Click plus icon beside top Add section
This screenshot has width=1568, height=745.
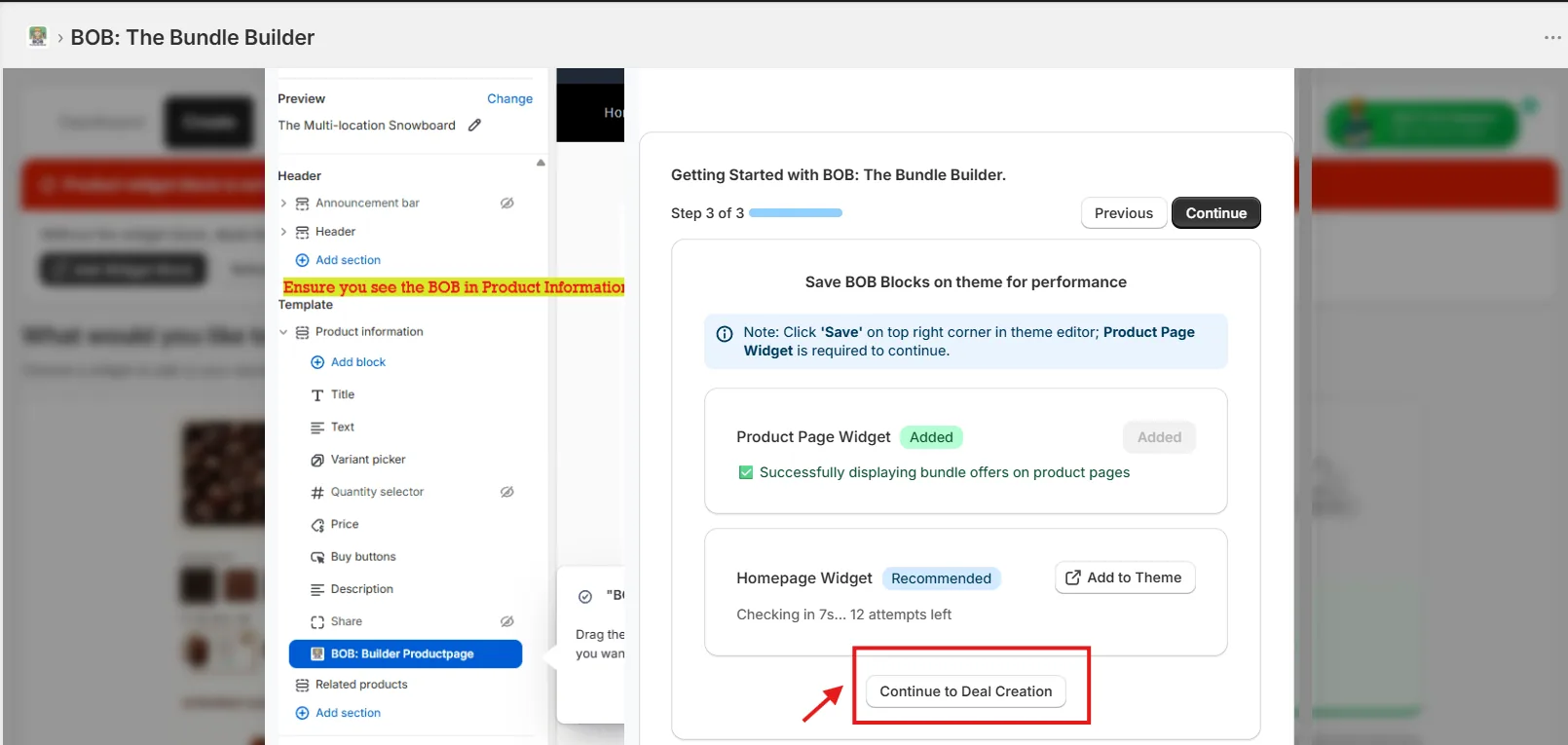[302, 260]
